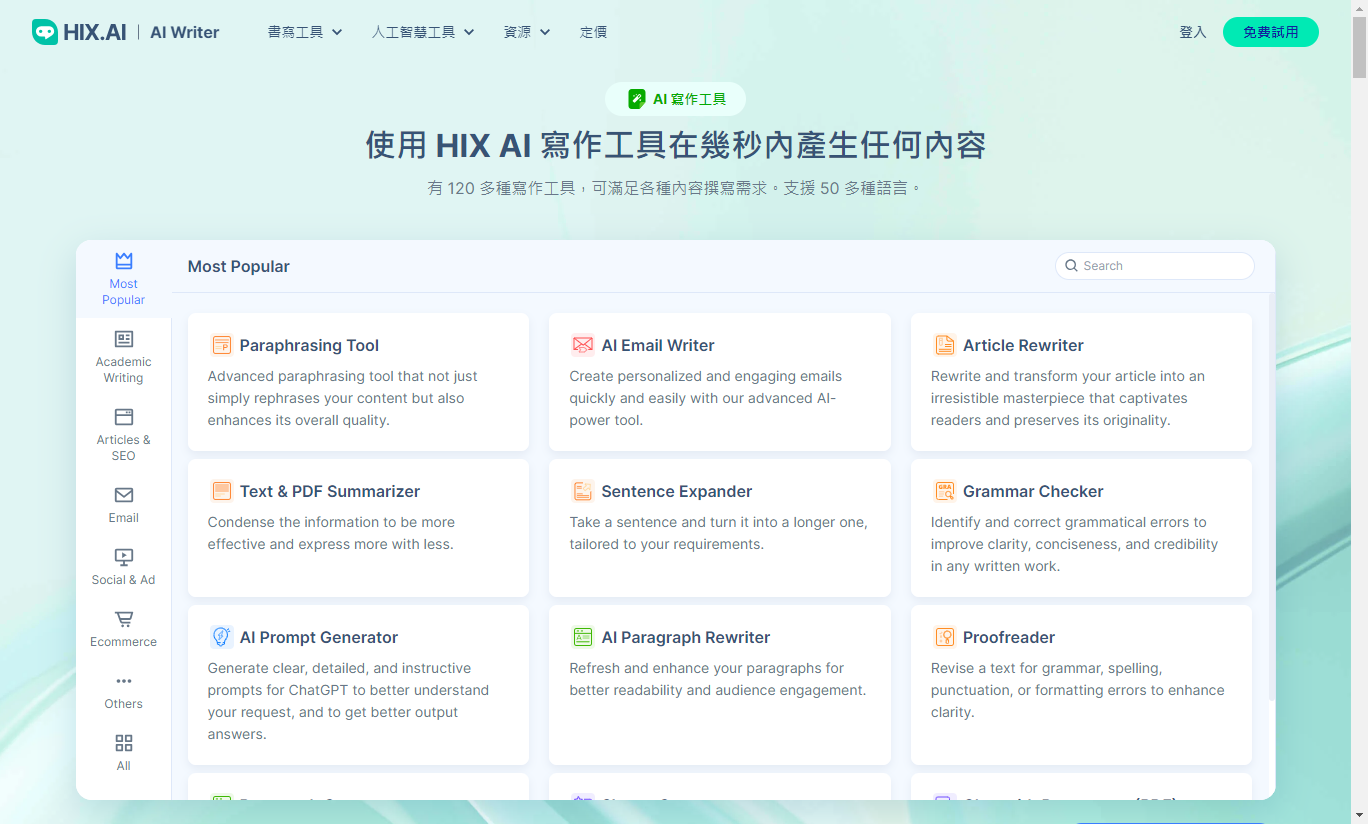
Task: Click the Grammar Checker card icon
Action: [x=945, y=491]
